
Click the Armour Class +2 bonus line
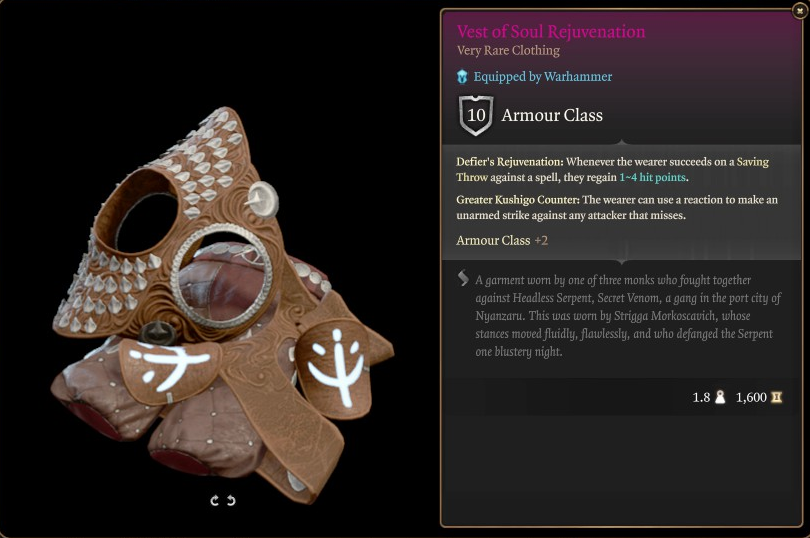click(502, 240)
